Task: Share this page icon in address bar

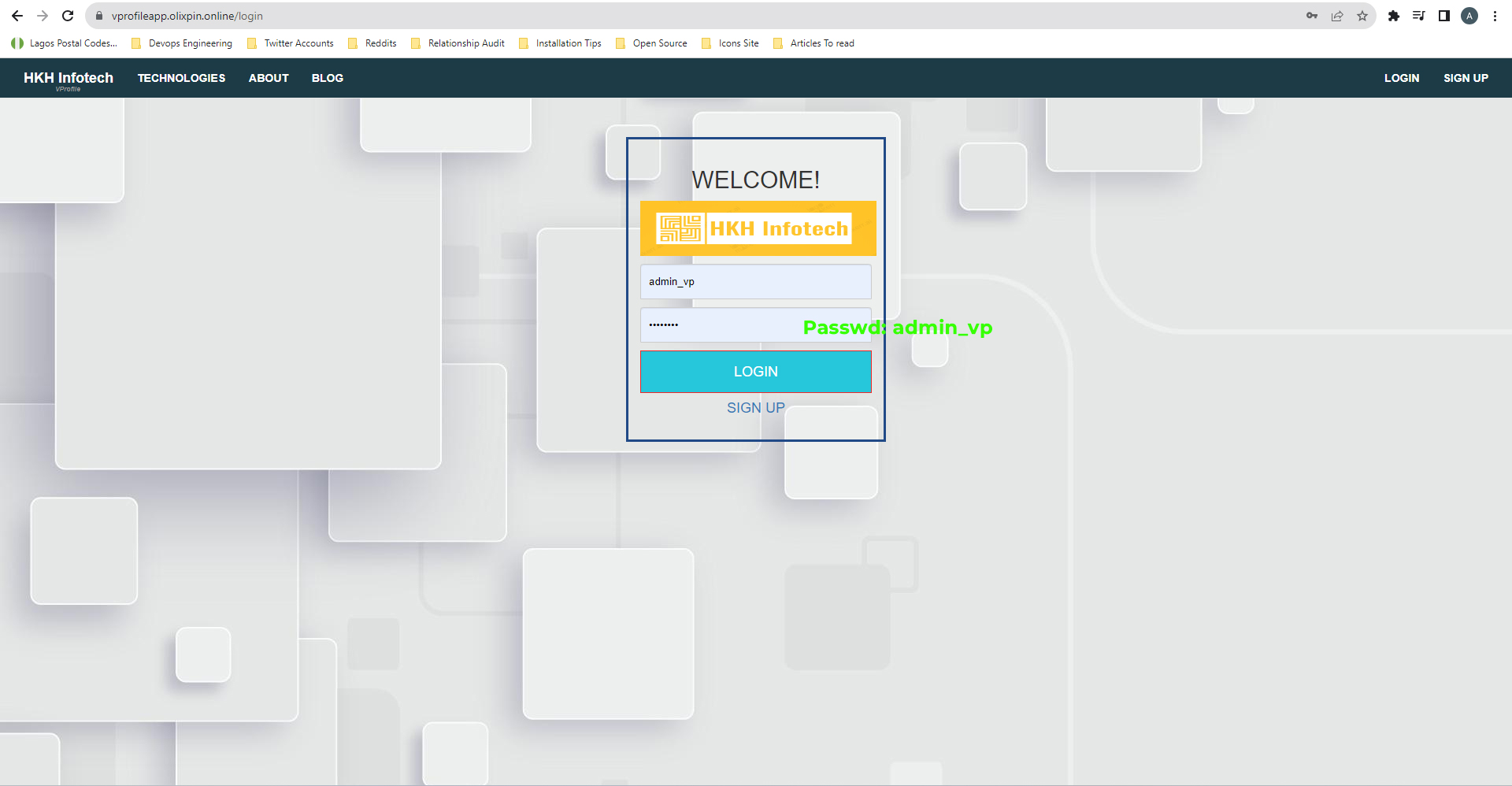Action: tap(1337, 16)
